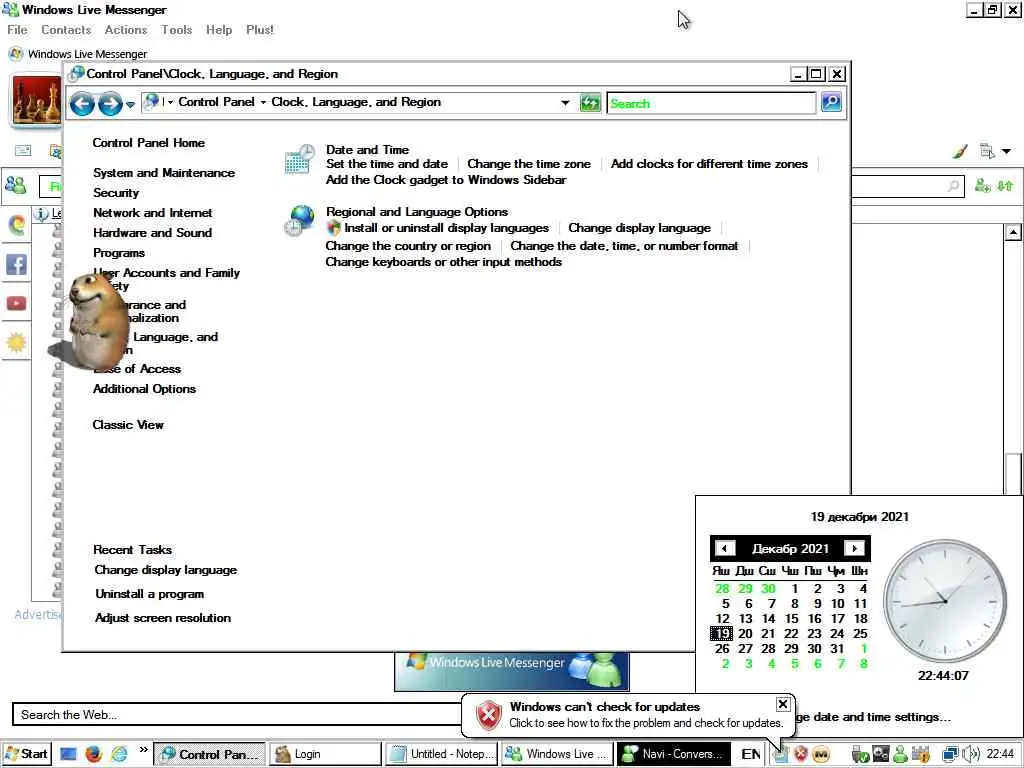Screen dimensions: 1024x768
Task: Click the show desktop quick launch icon
Action: coord(68,754)
